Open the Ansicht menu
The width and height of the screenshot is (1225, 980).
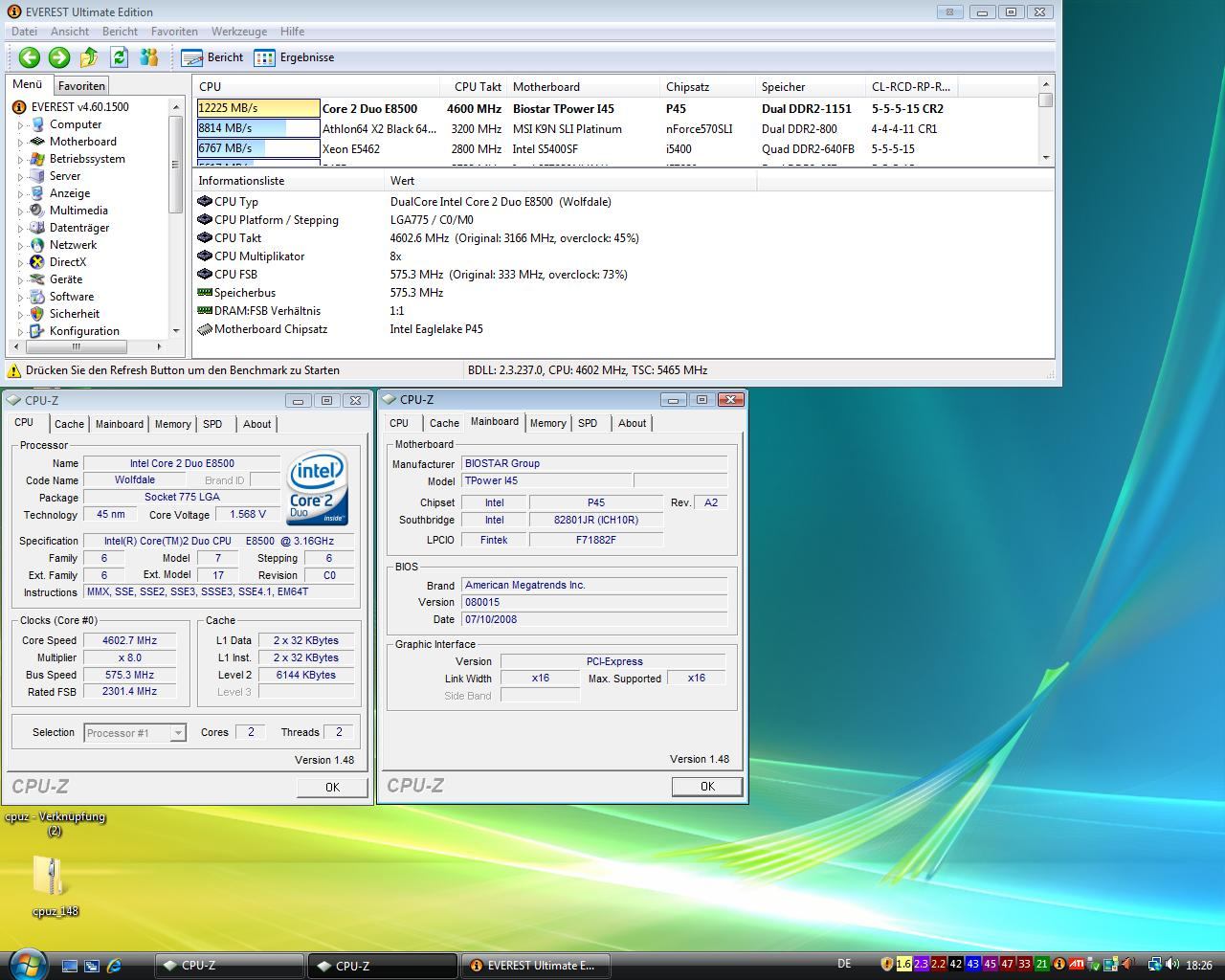pyautogui.click(x=70, y=32)
